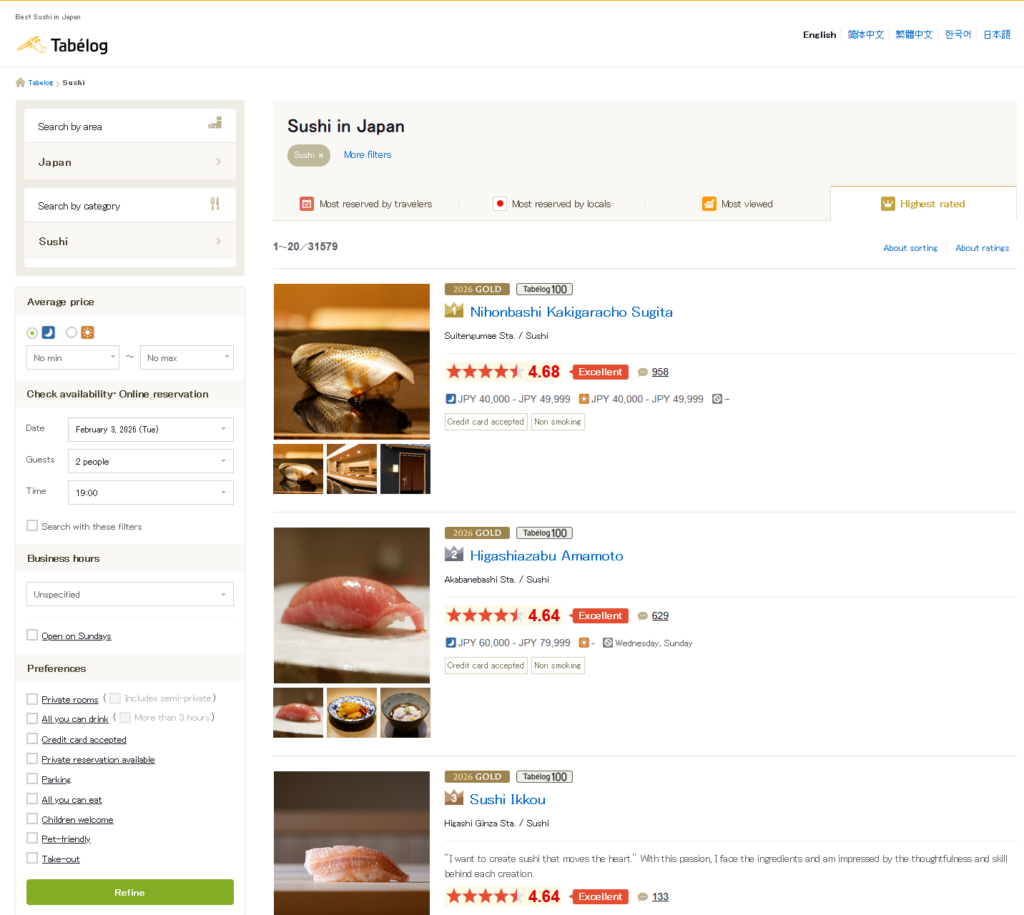Screen dimensions: 1024x915
Task: Enable the Open on Sundays checkbox
Action: coord(31,634)
